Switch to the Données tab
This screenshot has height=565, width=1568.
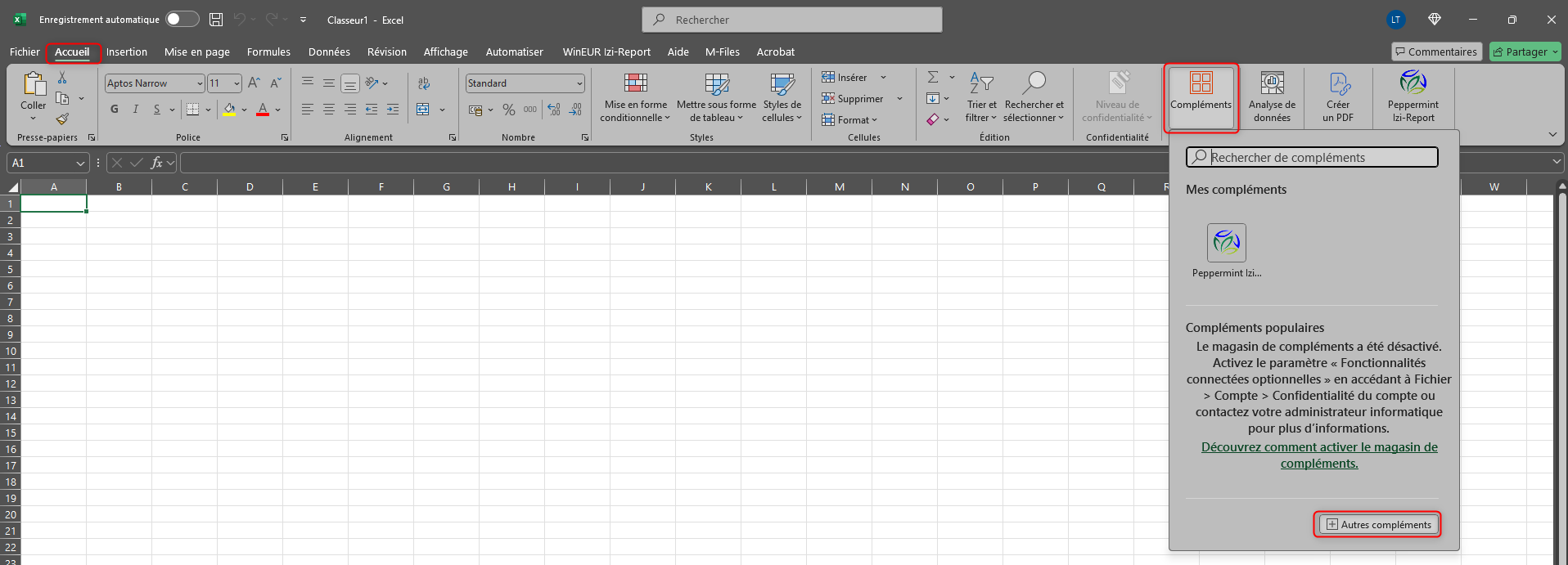[x=329, y=52]
